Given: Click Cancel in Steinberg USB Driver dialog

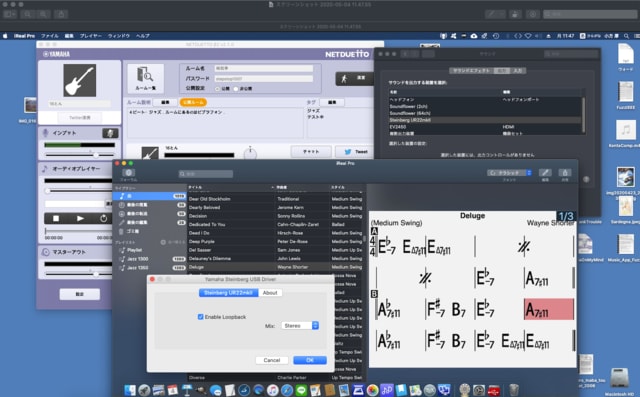Looking at the screenshot, I should coord(271,360).
